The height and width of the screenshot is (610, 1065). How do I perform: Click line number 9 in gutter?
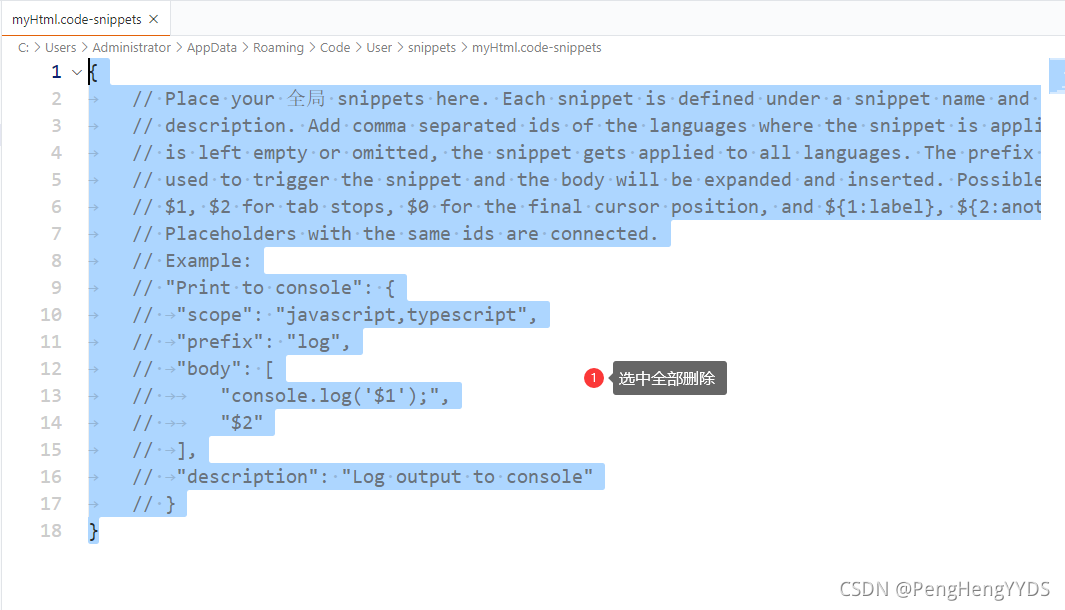(56, 288)
